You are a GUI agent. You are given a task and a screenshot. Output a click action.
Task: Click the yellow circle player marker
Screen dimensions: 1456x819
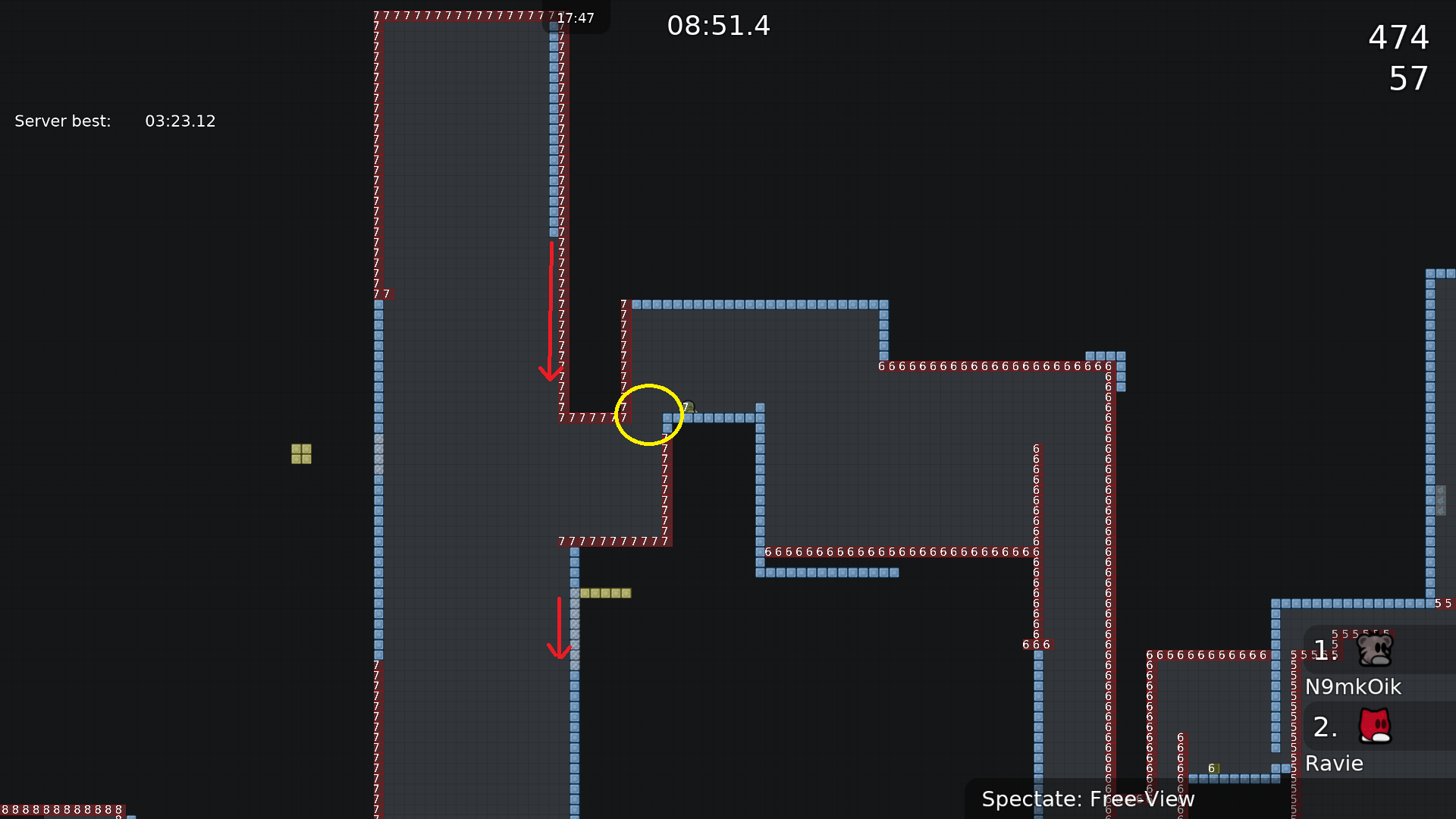tap(650, 416)
